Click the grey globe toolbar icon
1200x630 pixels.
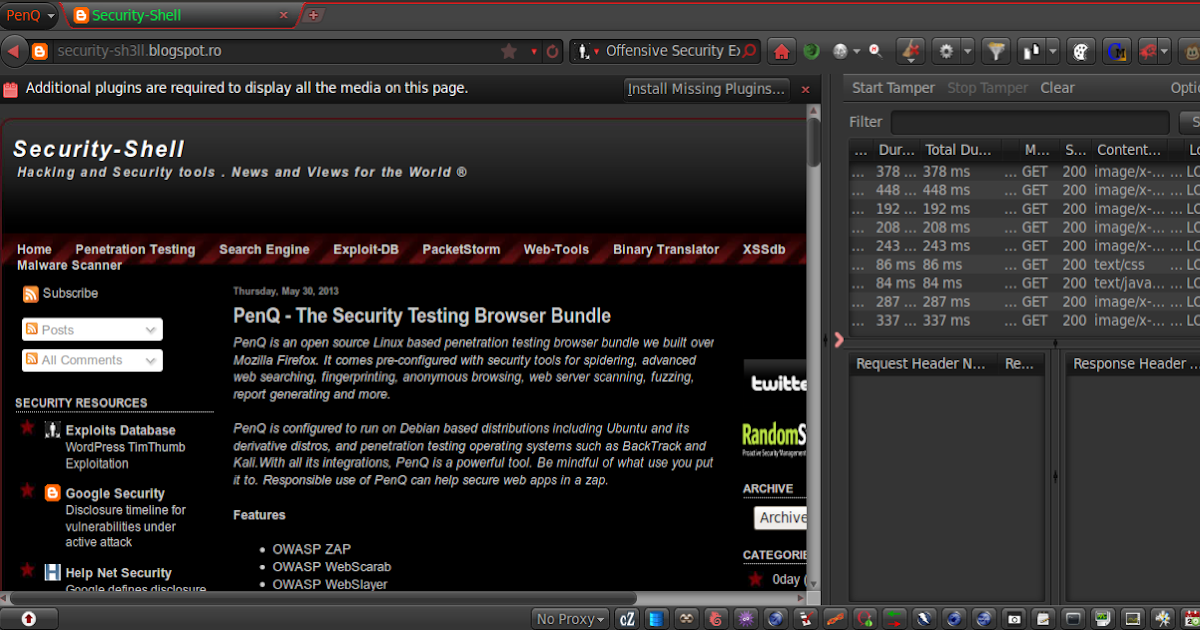[840, 51]
